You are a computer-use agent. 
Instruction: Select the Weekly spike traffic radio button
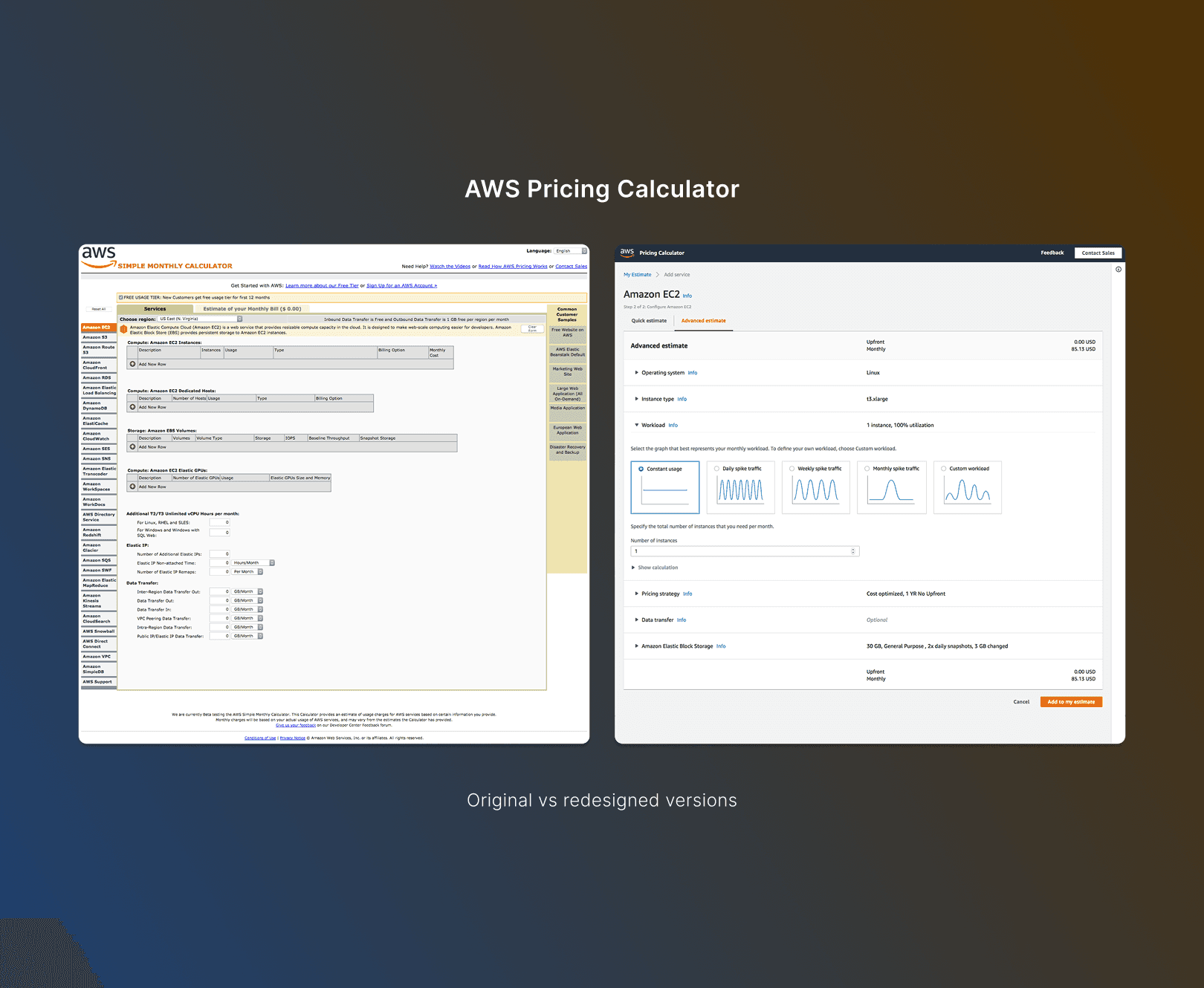pyautogui.click(x=792, y=469)
